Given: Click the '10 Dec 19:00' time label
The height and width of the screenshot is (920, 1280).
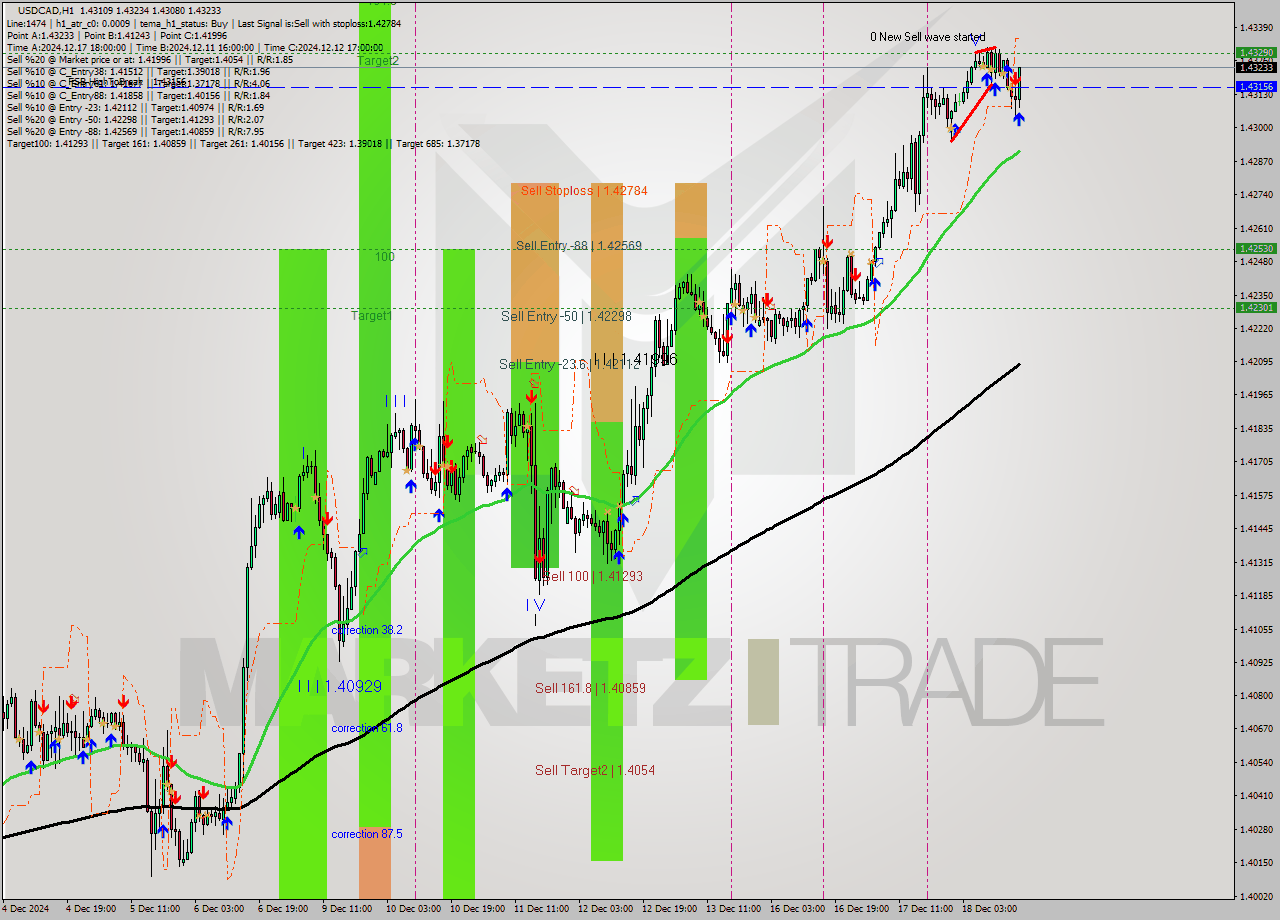Looking at the screenshot, I should pos(477,909).
